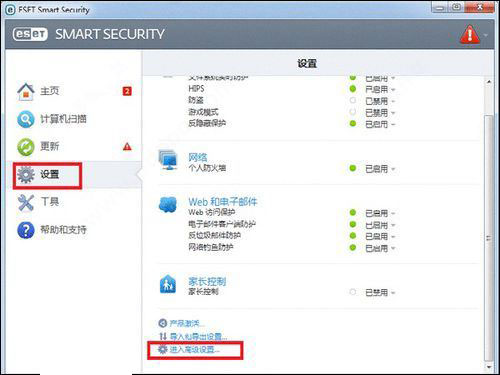Open the Web 和电子邮件 heading link
This screenshot has width=500, height=375.
[223, 202]
